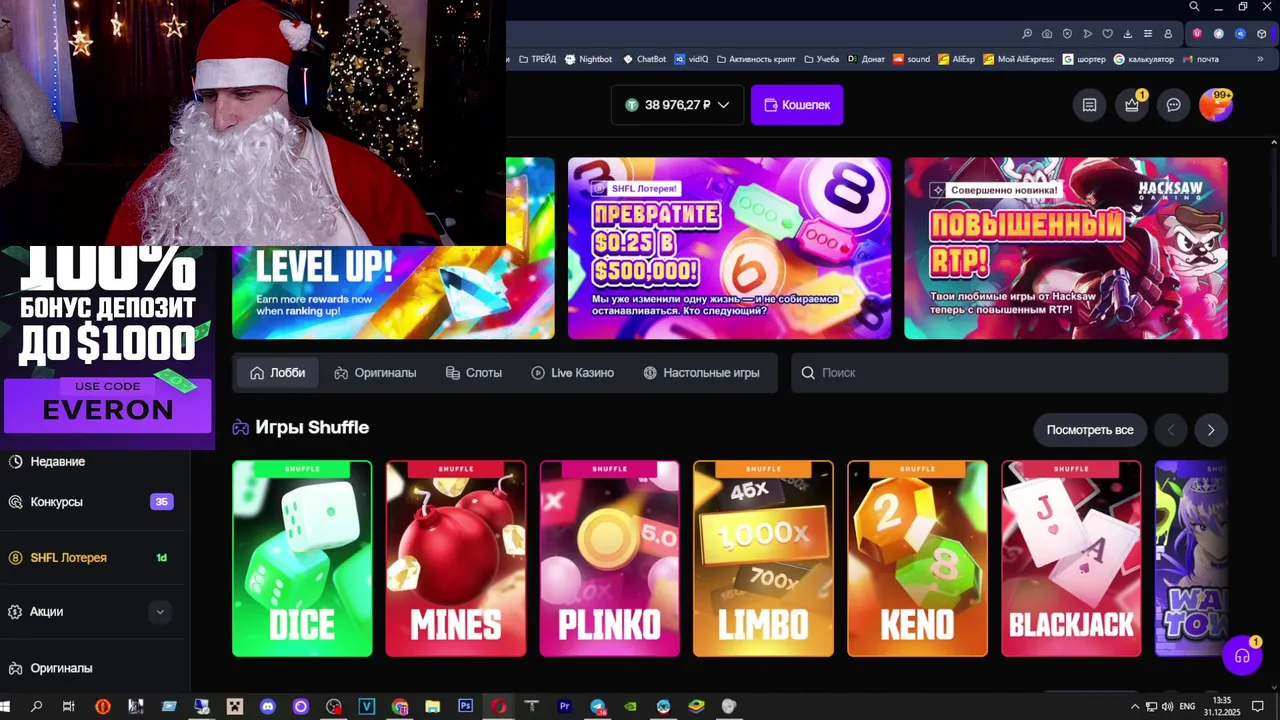The image size is (1280, 720).
Task: Open the Nightbot bookmark
Action: [588, 59]
